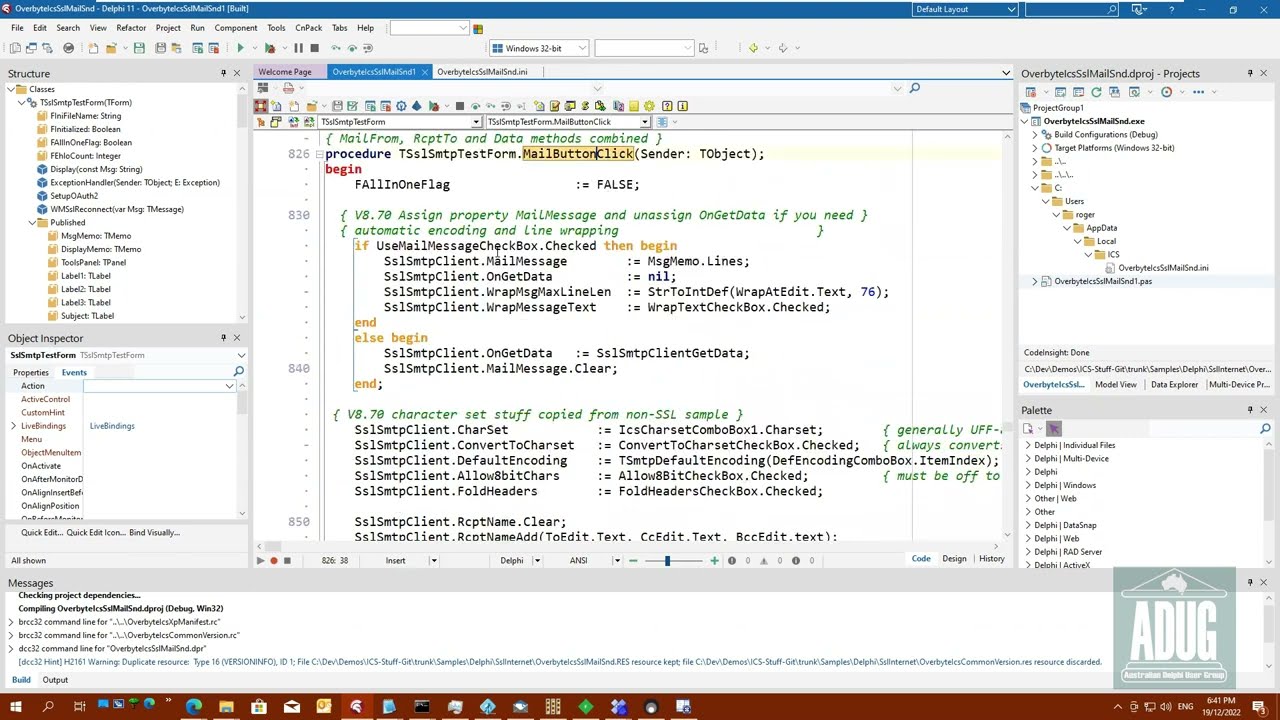The image size is (1280, 720).
Task: Click the colored layout icon next to the desktop combo box
Action: (478, 28)
